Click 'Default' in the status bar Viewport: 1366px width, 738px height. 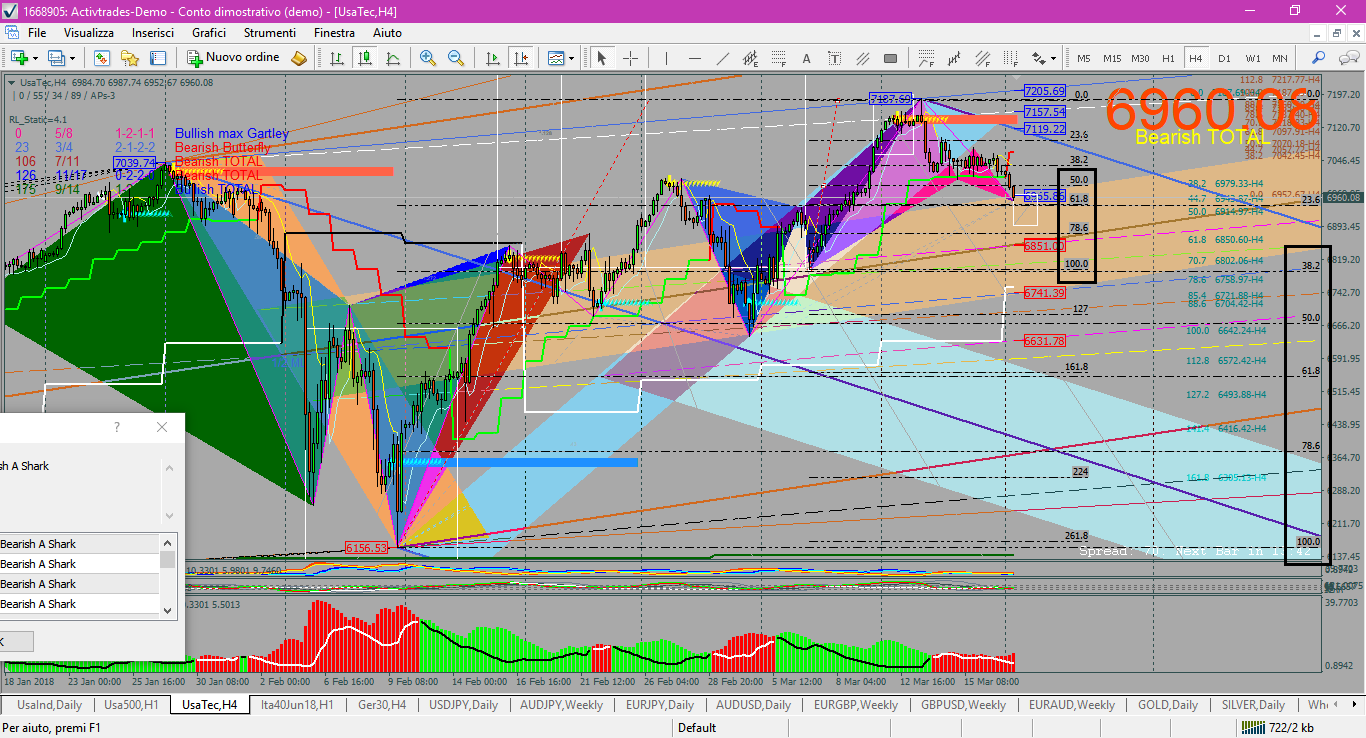pos(697,728)
